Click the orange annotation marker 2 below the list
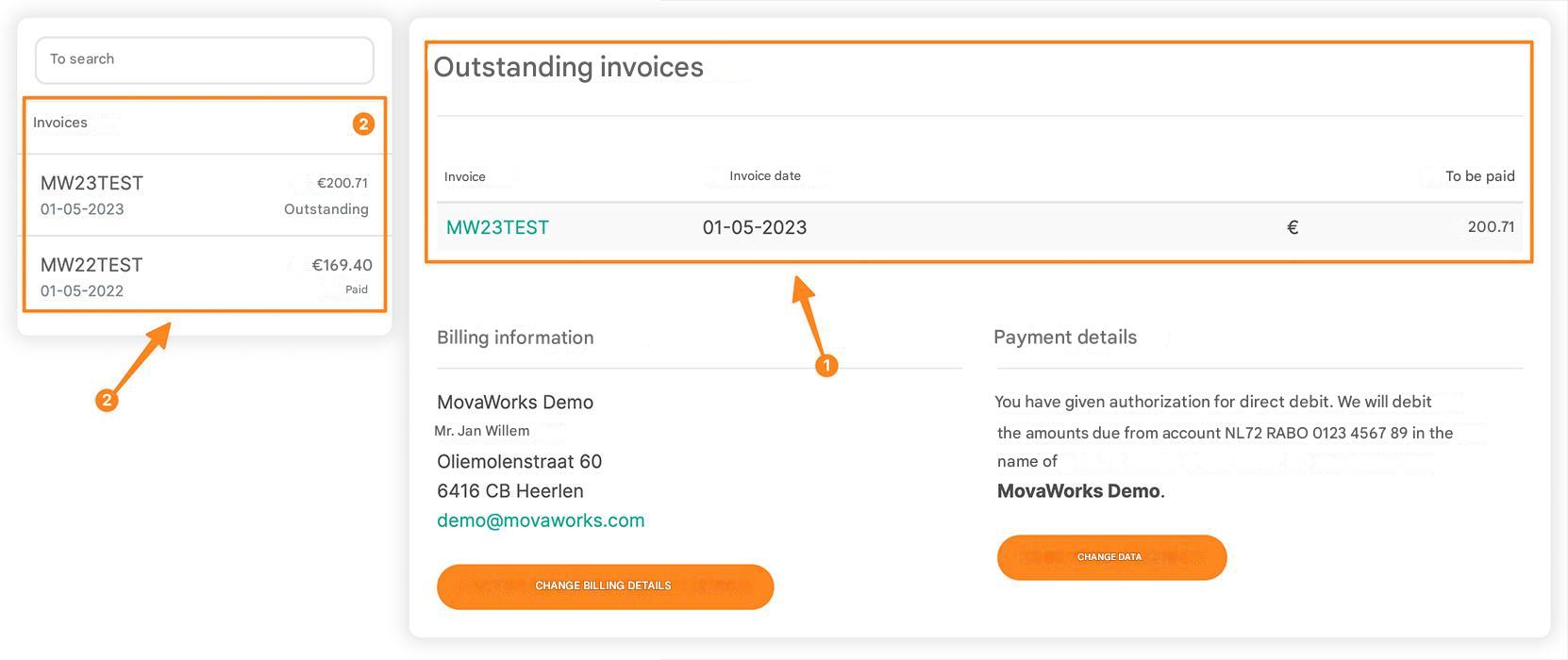This screenshot has height=660, width=1568. pos(107,400)
